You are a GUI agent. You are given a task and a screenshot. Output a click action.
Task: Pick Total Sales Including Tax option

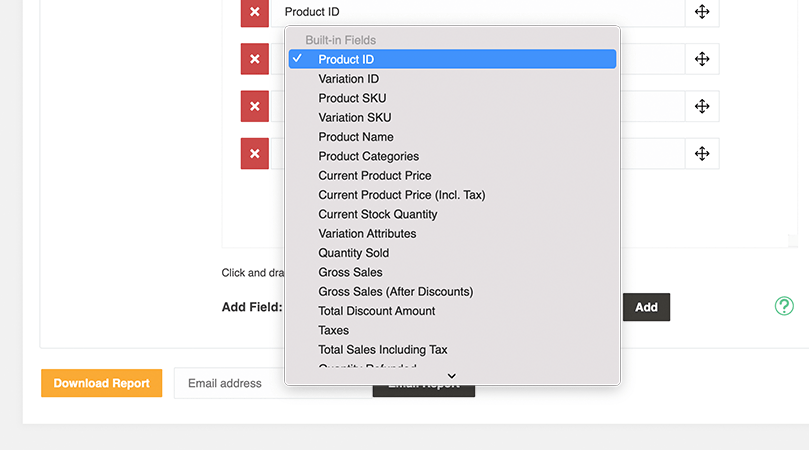coord(382,350)
